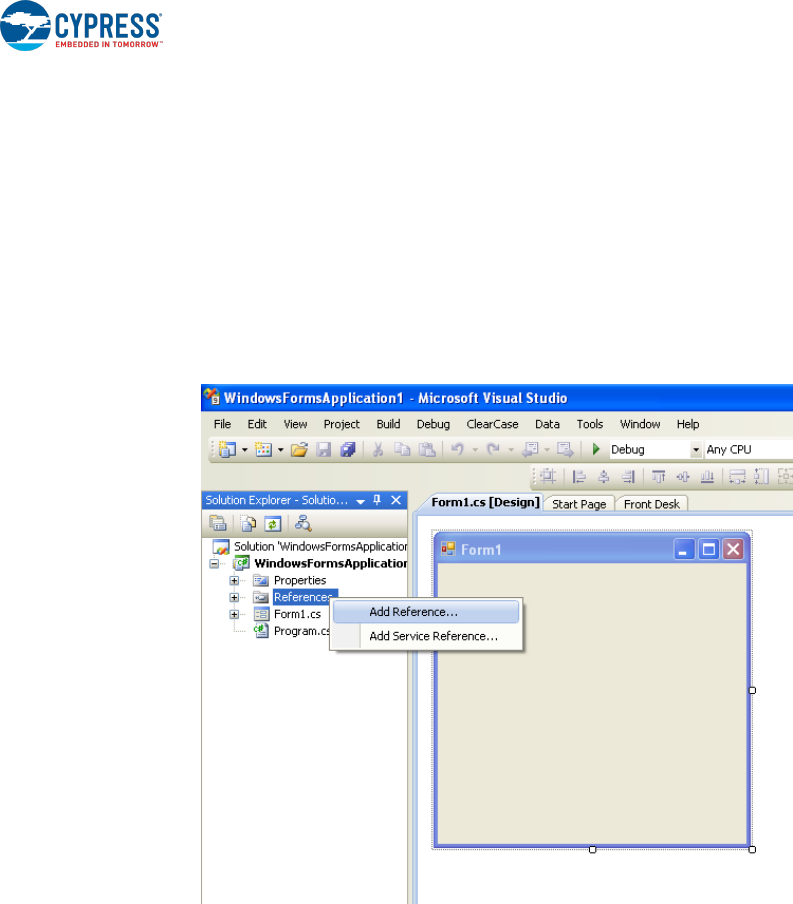Screen dimensions: 793x904
Task: Open the Solution Explorer window position dropdown
Action: (360, 502)
